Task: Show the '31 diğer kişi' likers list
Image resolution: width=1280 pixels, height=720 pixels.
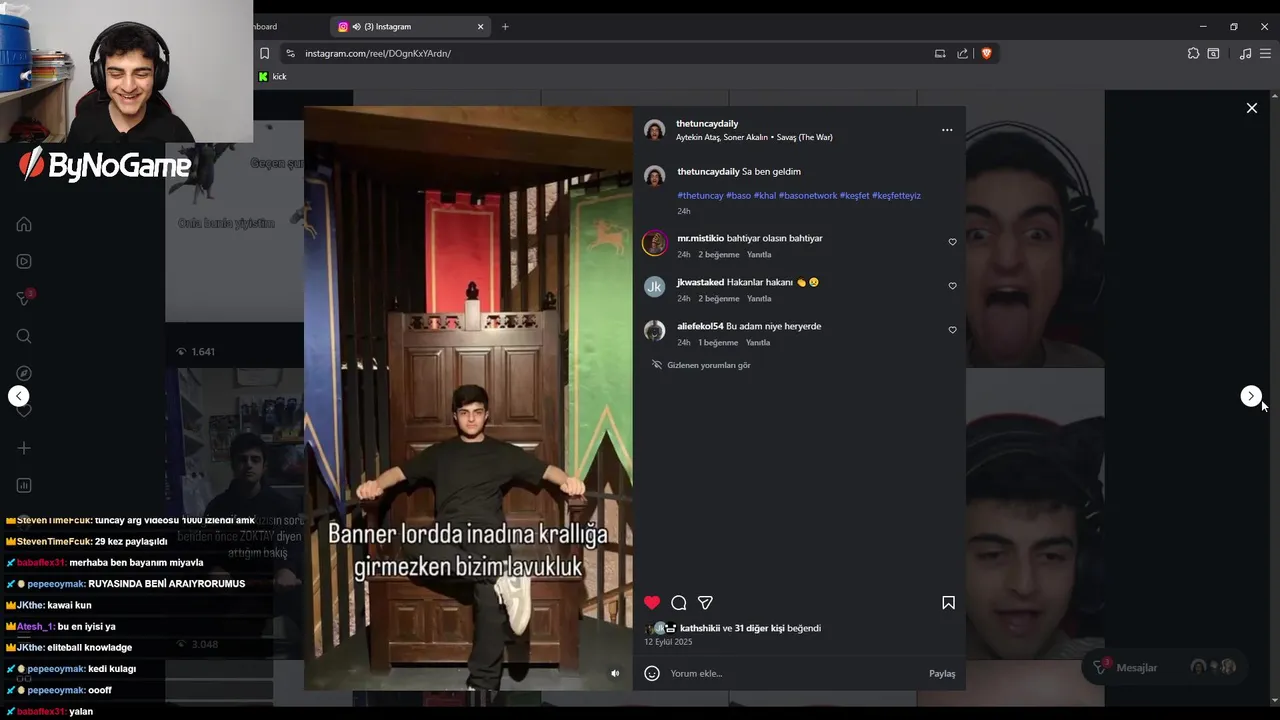Action: tap(760, 628)
